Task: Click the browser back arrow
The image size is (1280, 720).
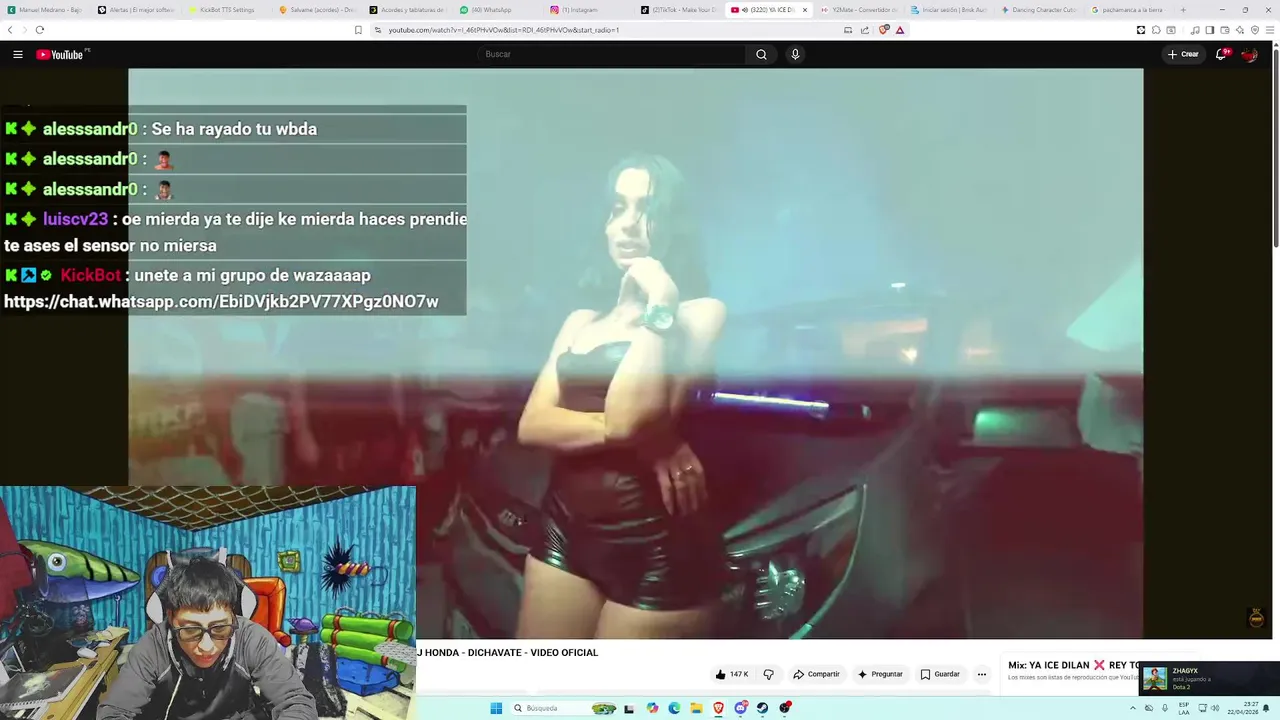Action: (x=10, y=30)
